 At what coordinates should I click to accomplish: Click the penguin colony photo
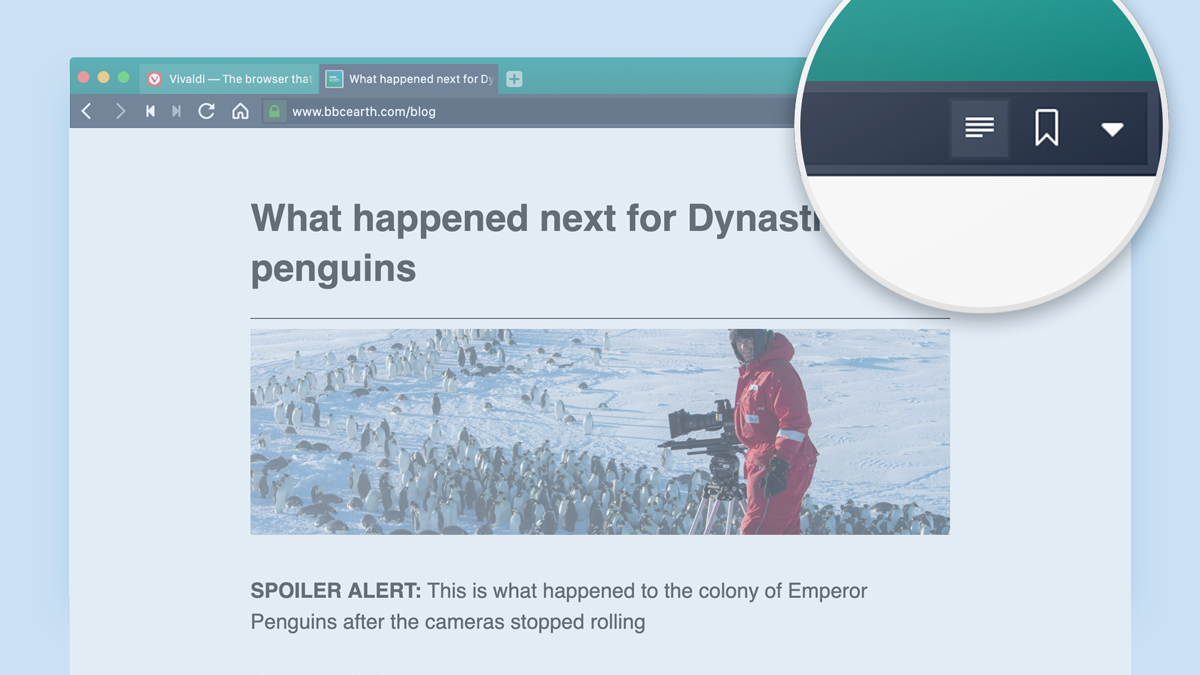point(600,432)
